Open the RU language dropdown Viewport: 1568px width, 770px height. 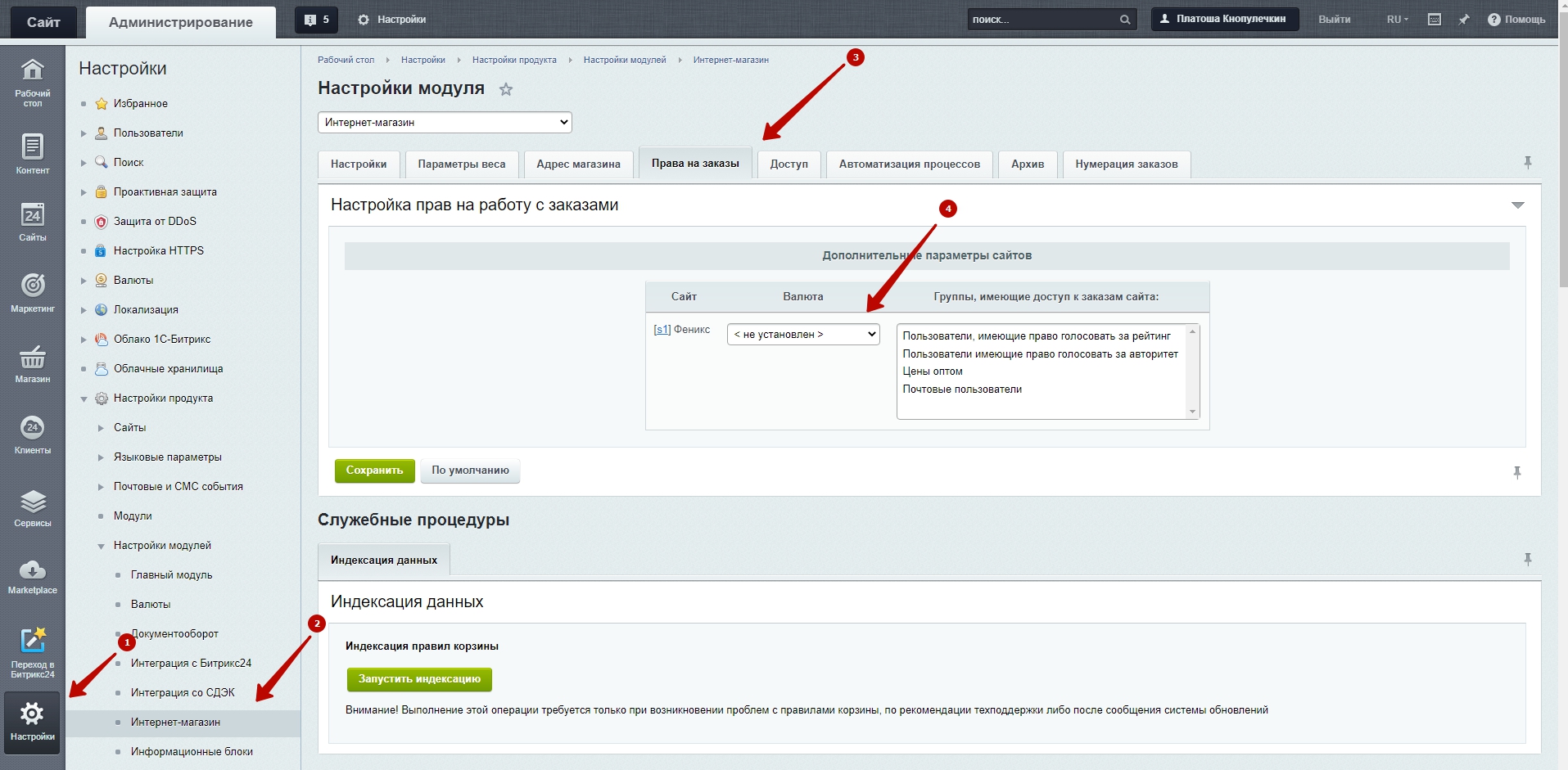1397,20
